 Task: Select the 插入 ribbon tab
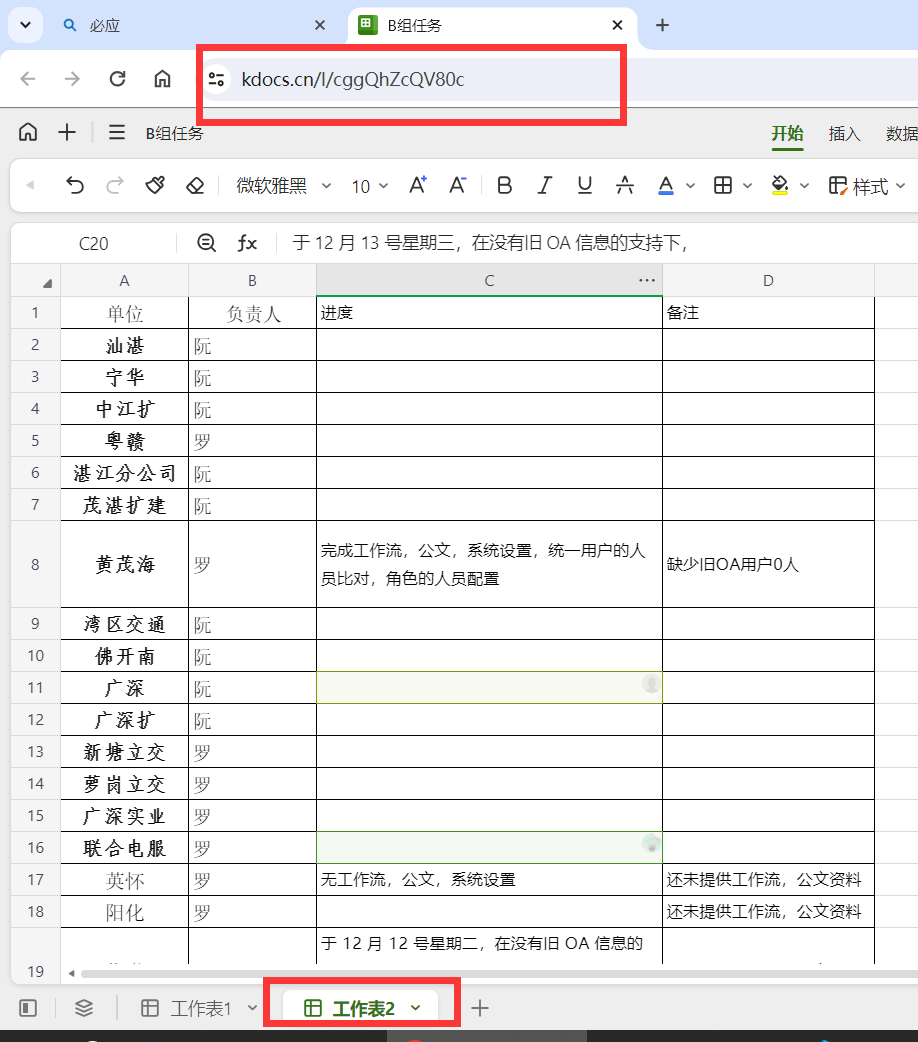click(x=844, y=134)
